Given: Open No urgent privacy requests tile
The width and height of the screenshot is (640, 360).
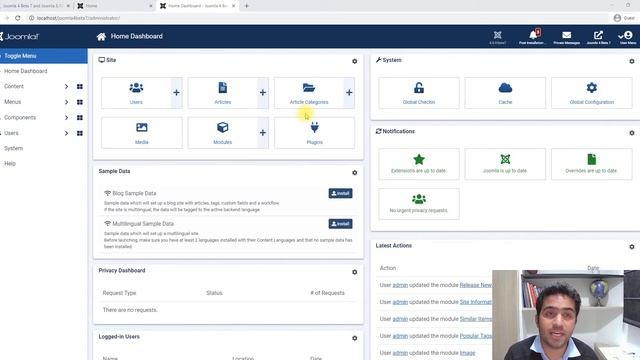Looking at the screenshot, I should tap(419, 204).
